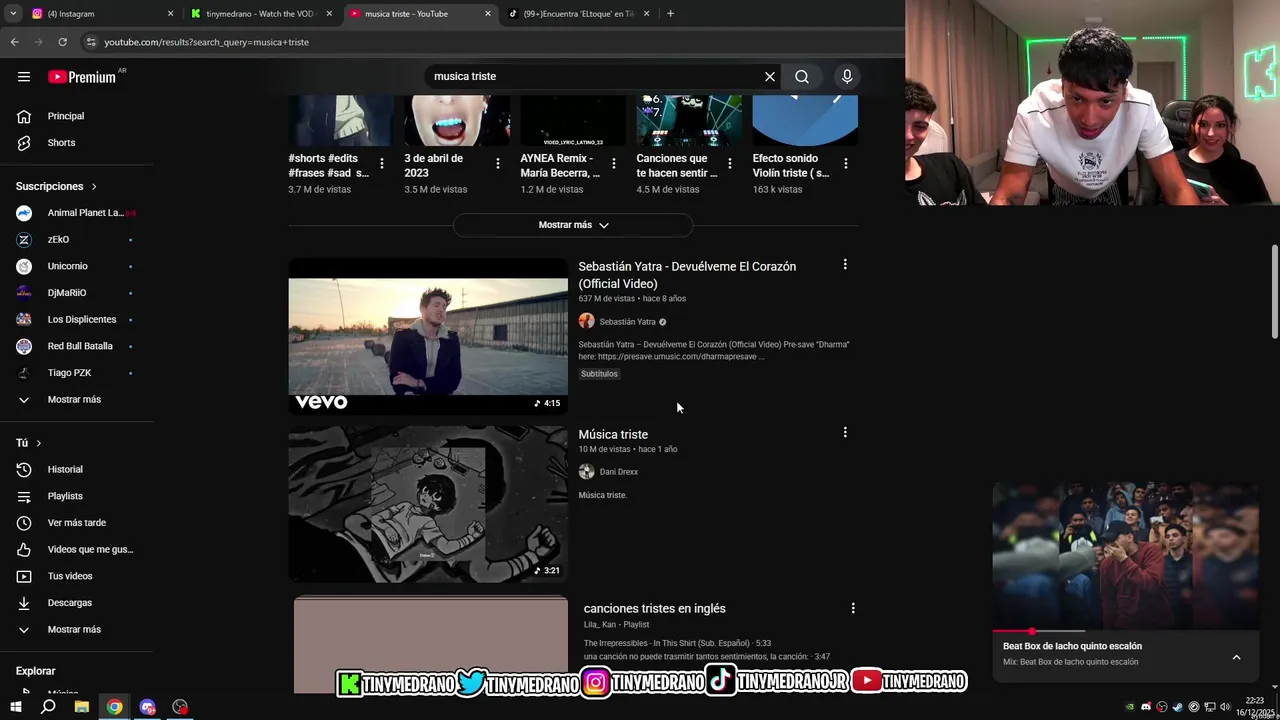Start voice search with microphone icon
Screen dimensions: 1280x720
point(847,77)
